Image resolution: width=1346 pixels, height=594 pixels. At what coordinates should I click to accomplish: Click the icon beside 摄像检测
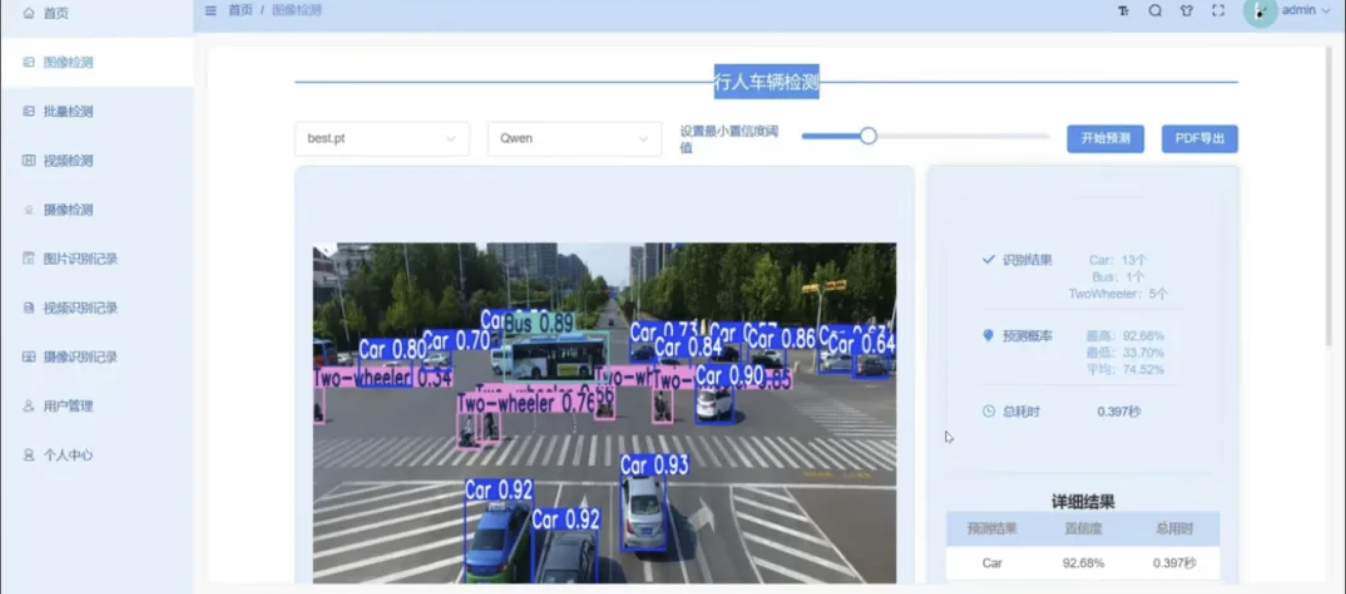28,209
